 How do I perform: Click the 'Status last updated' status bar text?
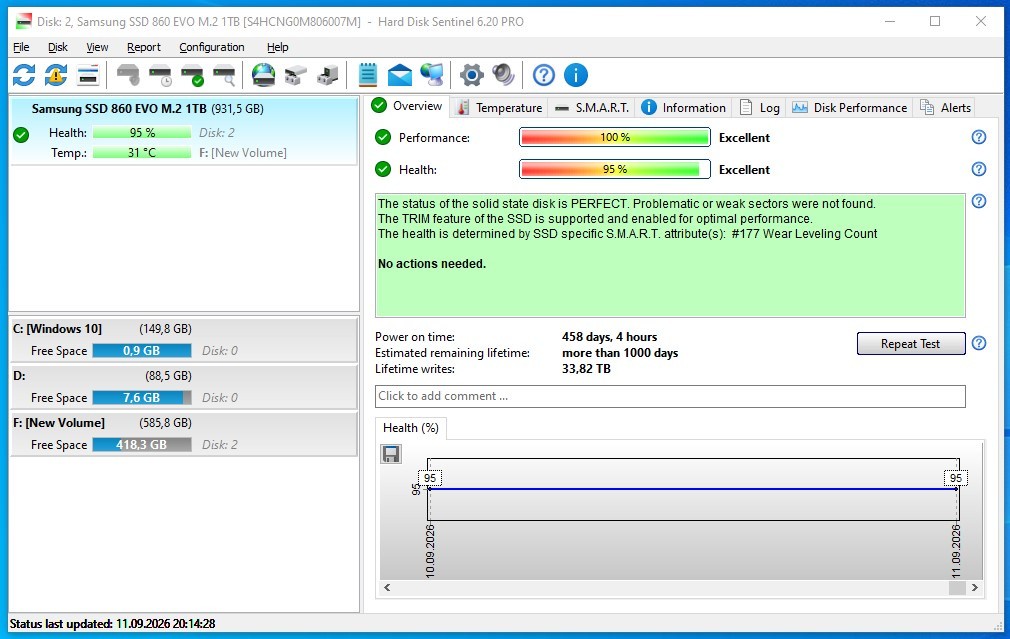pyautogui.click(x=112, y=624)
